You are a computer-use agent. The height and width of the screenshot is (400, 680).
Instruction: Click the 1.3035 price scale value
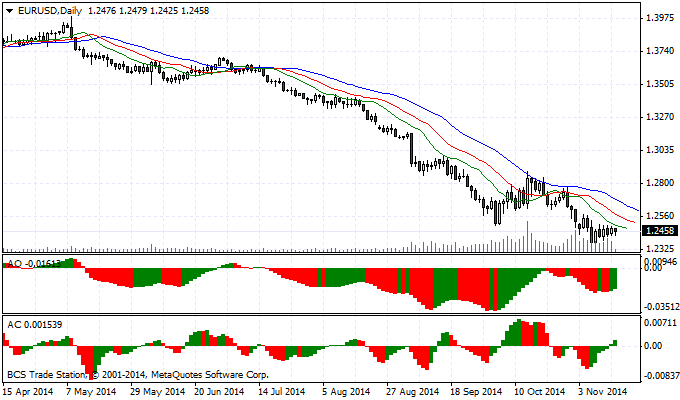coord(660,150)
